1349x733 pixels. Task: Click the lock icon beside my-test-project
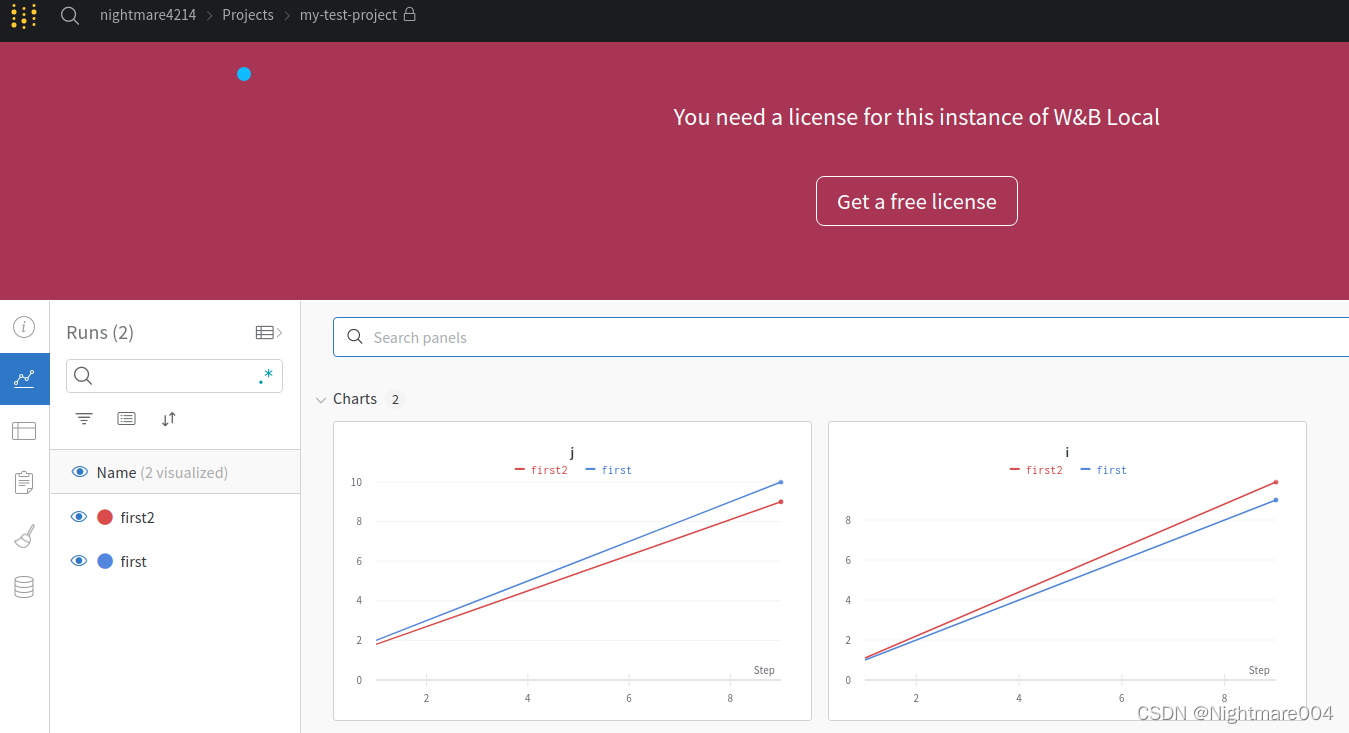point(409,15)
